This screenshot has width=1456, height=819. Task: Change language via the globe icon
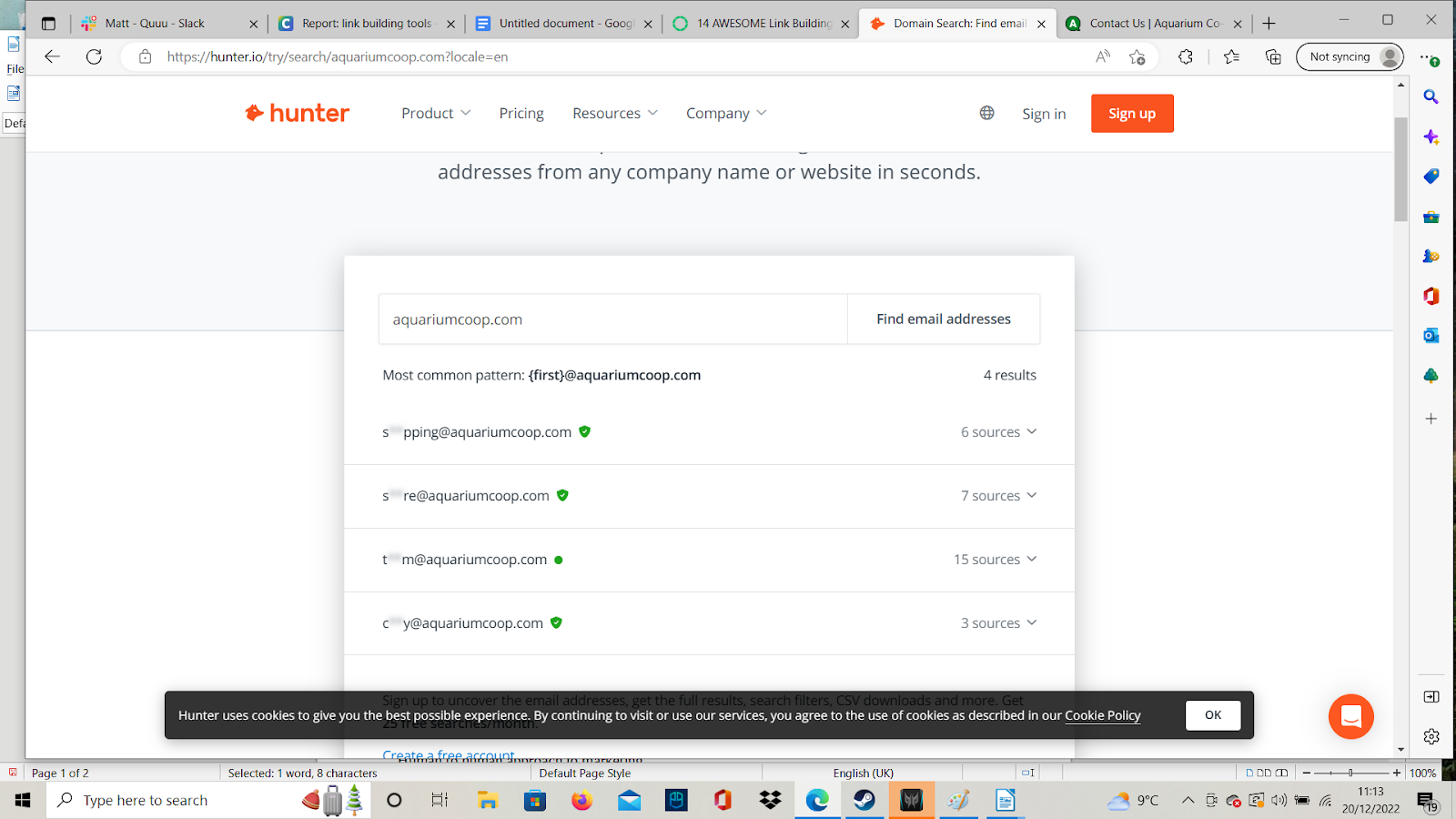click(x=987, y=113)
